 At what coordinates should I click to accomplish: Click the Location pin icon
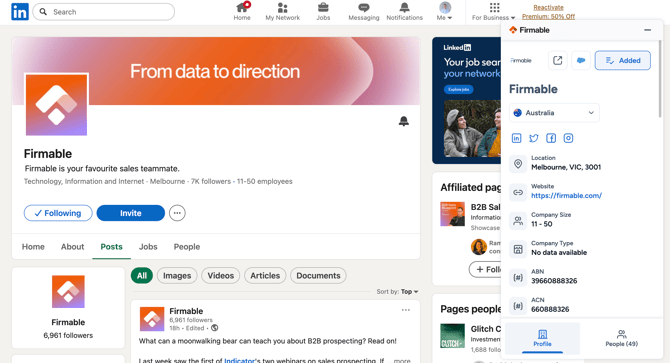(518, 164)
